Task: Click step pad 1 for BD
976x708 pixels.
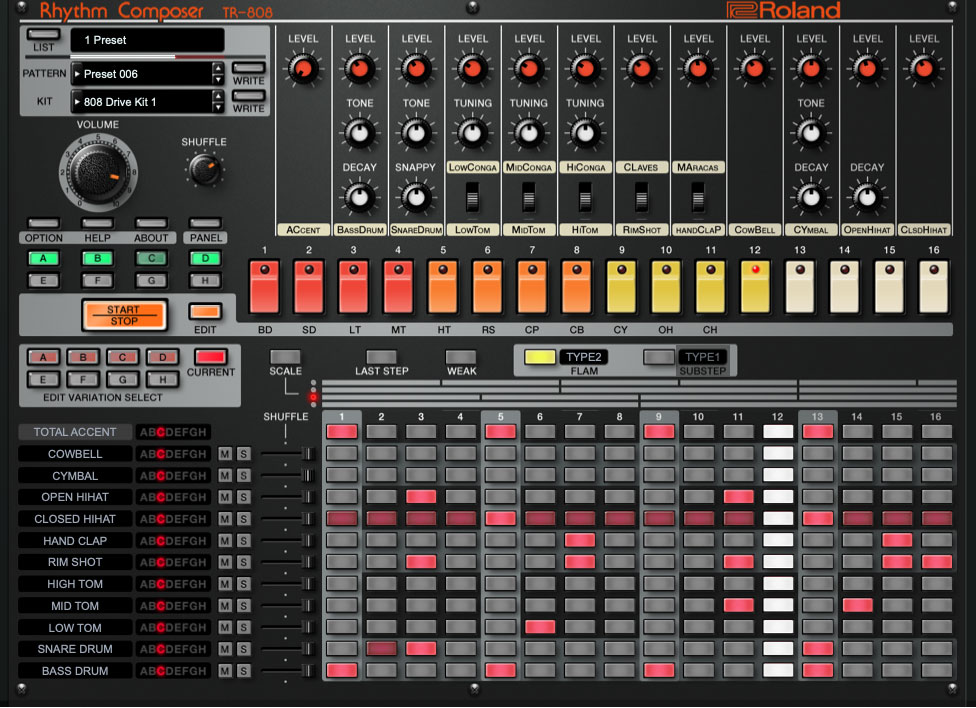Action: 265,287
